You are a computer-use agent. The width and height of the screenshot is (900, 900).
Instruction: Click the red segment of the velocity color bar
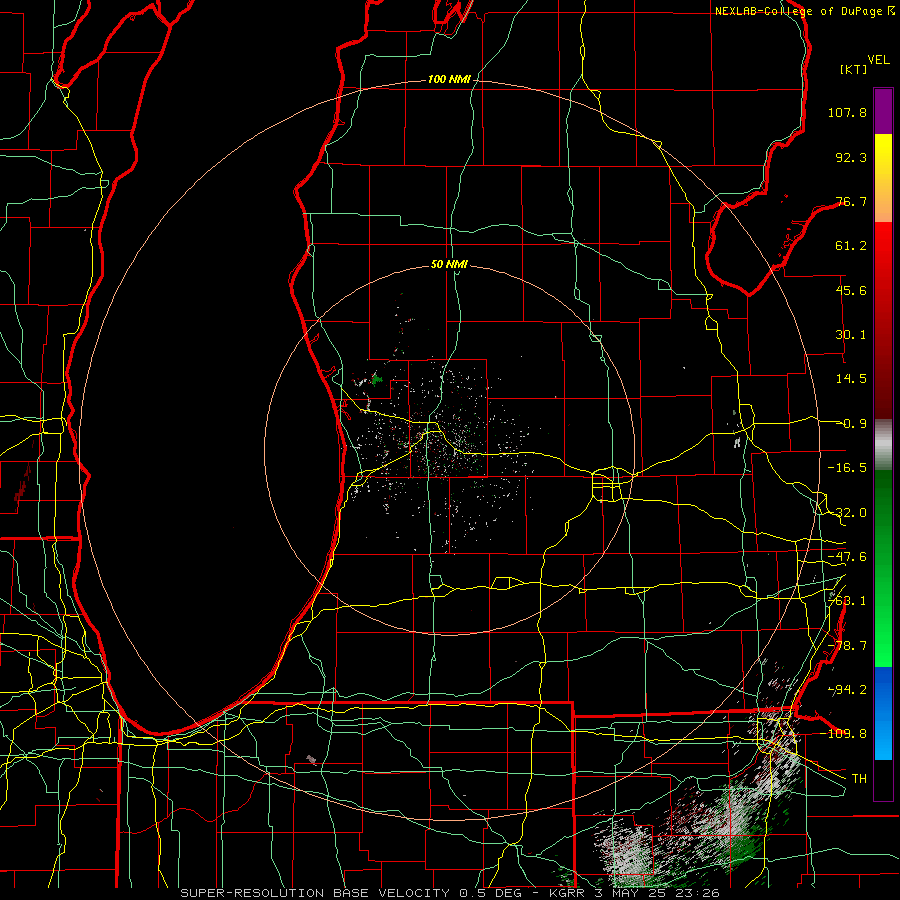pyautogui.click(x=883, y=320)
